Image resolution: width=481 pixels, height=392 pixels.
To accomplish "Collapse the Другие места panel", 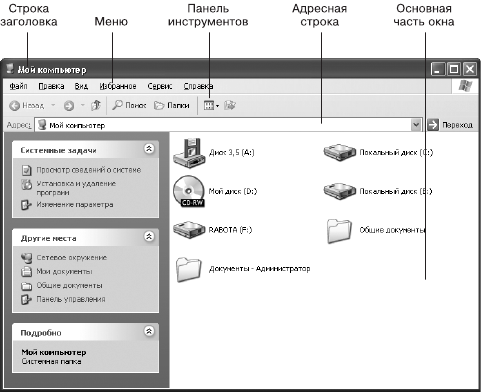I will [149, 236].
